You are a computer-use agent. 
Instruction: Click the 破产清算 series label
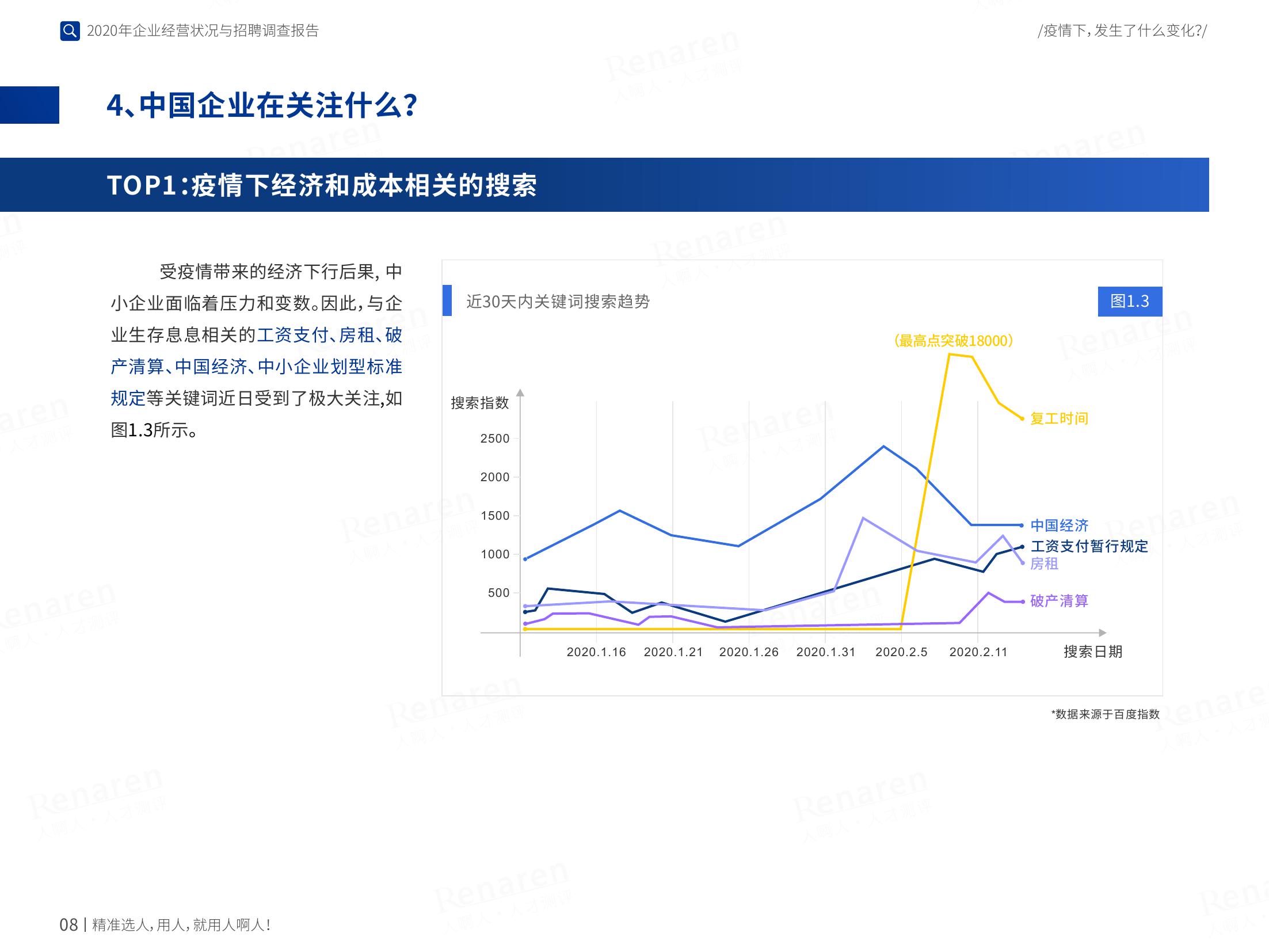point(1059,601)
